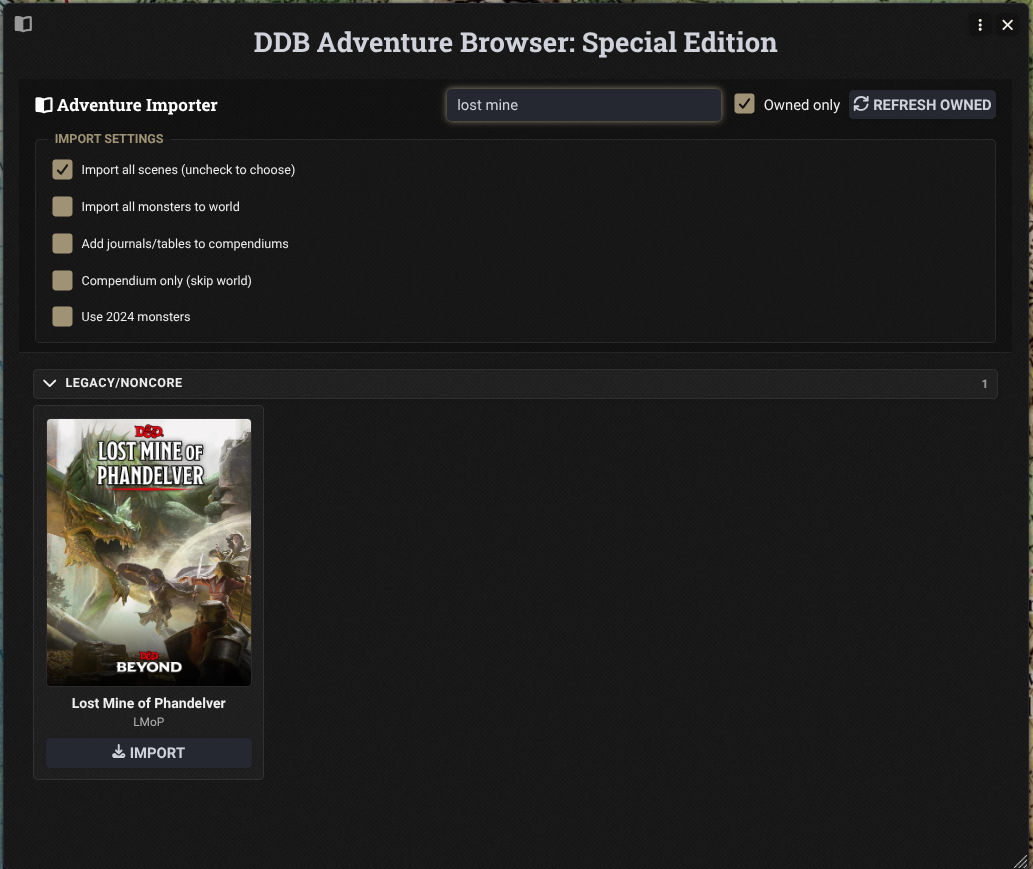Click the window resize handle at bottom-right
The image size is (1033, 869).
point(1020,860)
